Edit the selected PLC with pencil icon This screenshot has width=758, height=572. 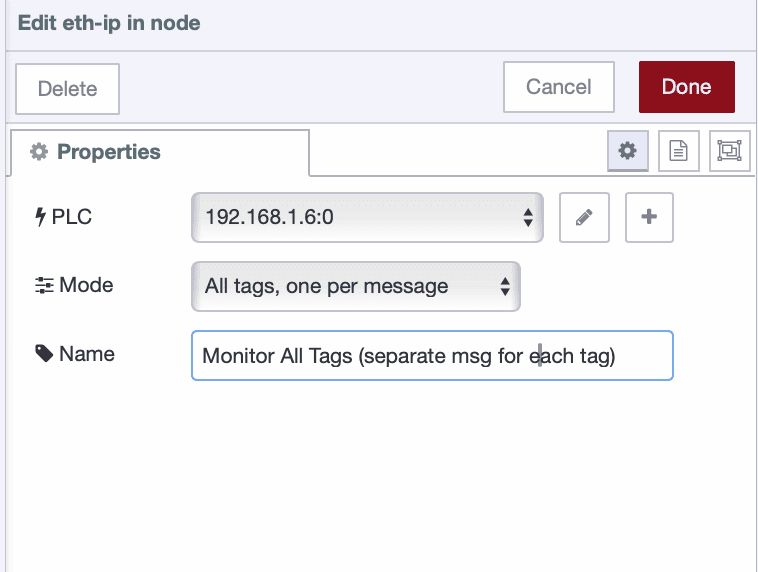tap(585, 217)
